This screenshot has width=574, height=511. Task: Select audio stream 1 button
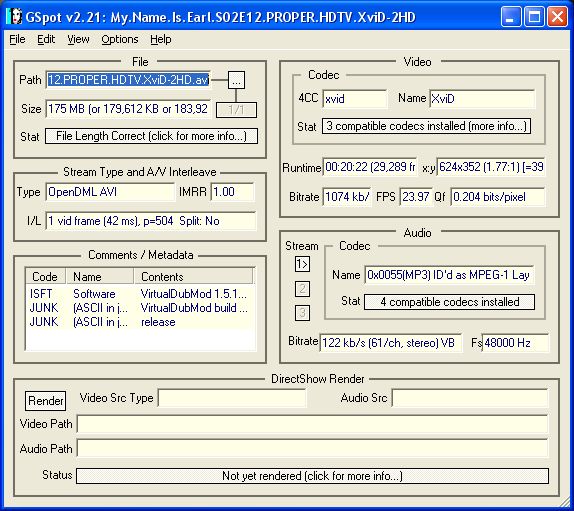coord(302,264)
